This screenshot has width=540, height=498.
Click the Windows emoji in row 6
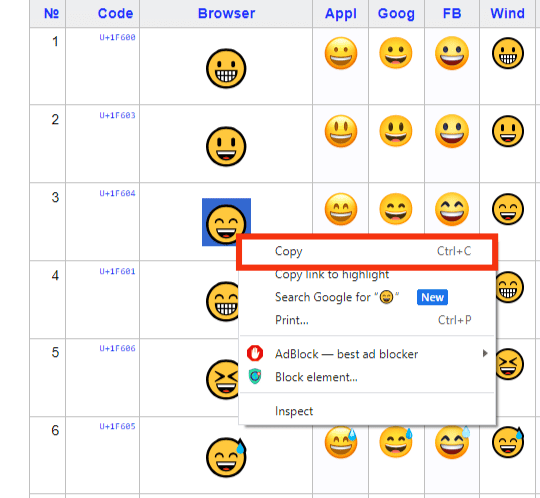point(508,442)
